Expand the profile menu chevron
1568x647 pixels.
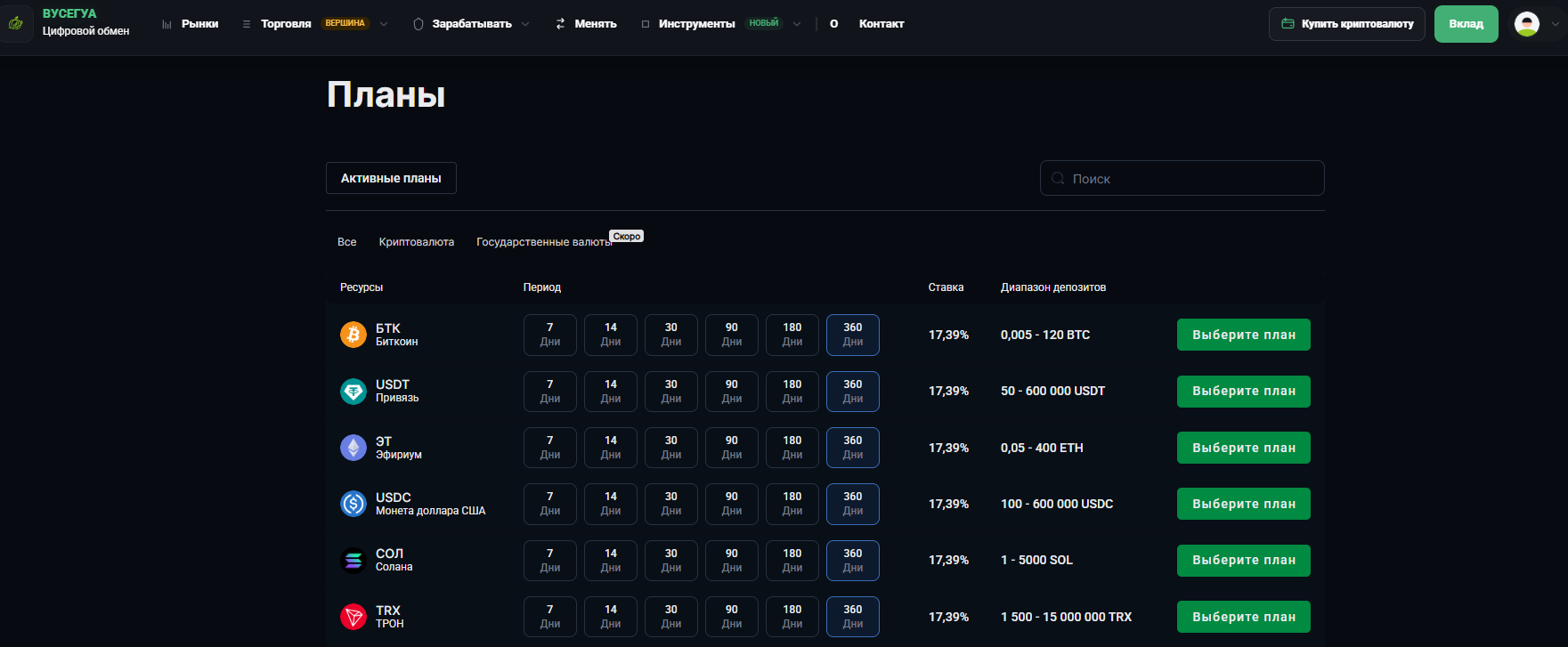point(1556,24)
